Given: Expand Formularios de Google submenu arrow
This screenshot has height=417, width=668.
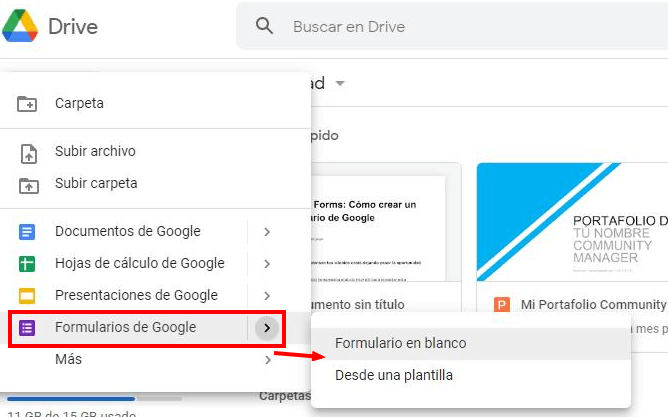Looking at the screenshot, I should point(267,328).
